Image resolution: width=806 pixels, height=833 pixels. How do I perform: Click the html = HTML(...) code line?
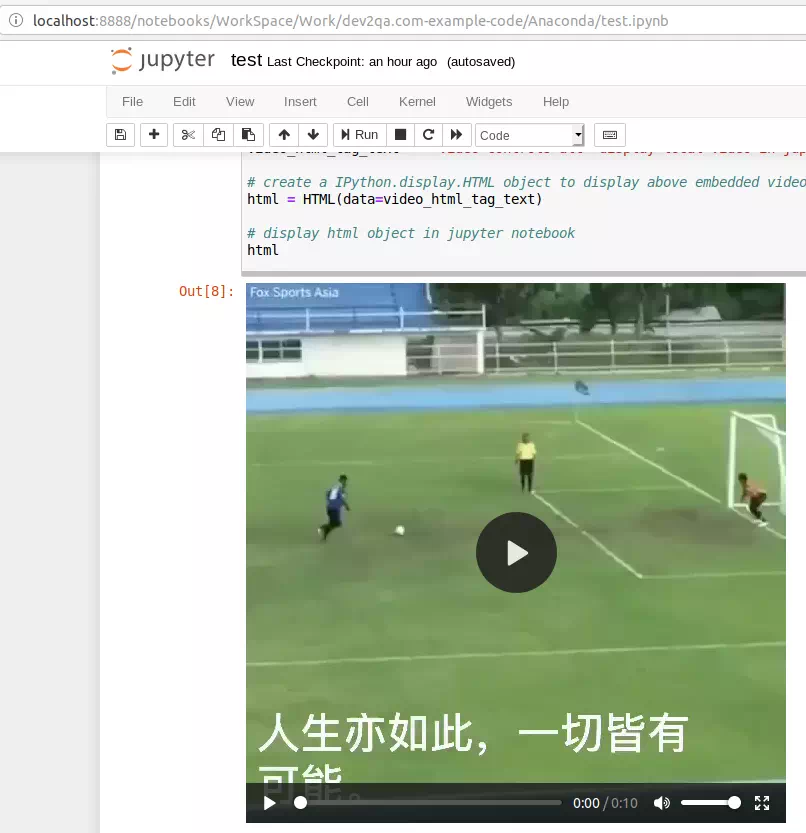[394, 199]
